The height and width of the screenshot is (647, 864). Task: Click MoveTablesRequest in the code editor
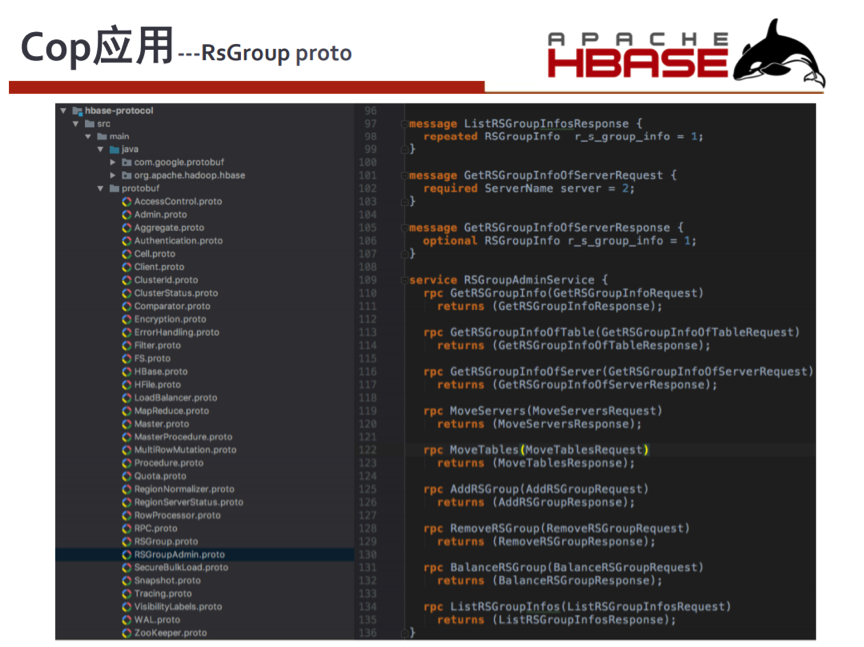pyautogui.click(x=584, y=450)
